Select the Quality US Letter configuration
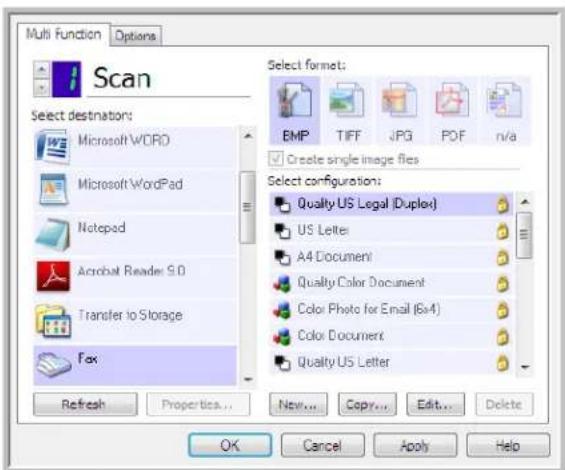This screenshot has width=565, height=470. click(x=391, y=363)
